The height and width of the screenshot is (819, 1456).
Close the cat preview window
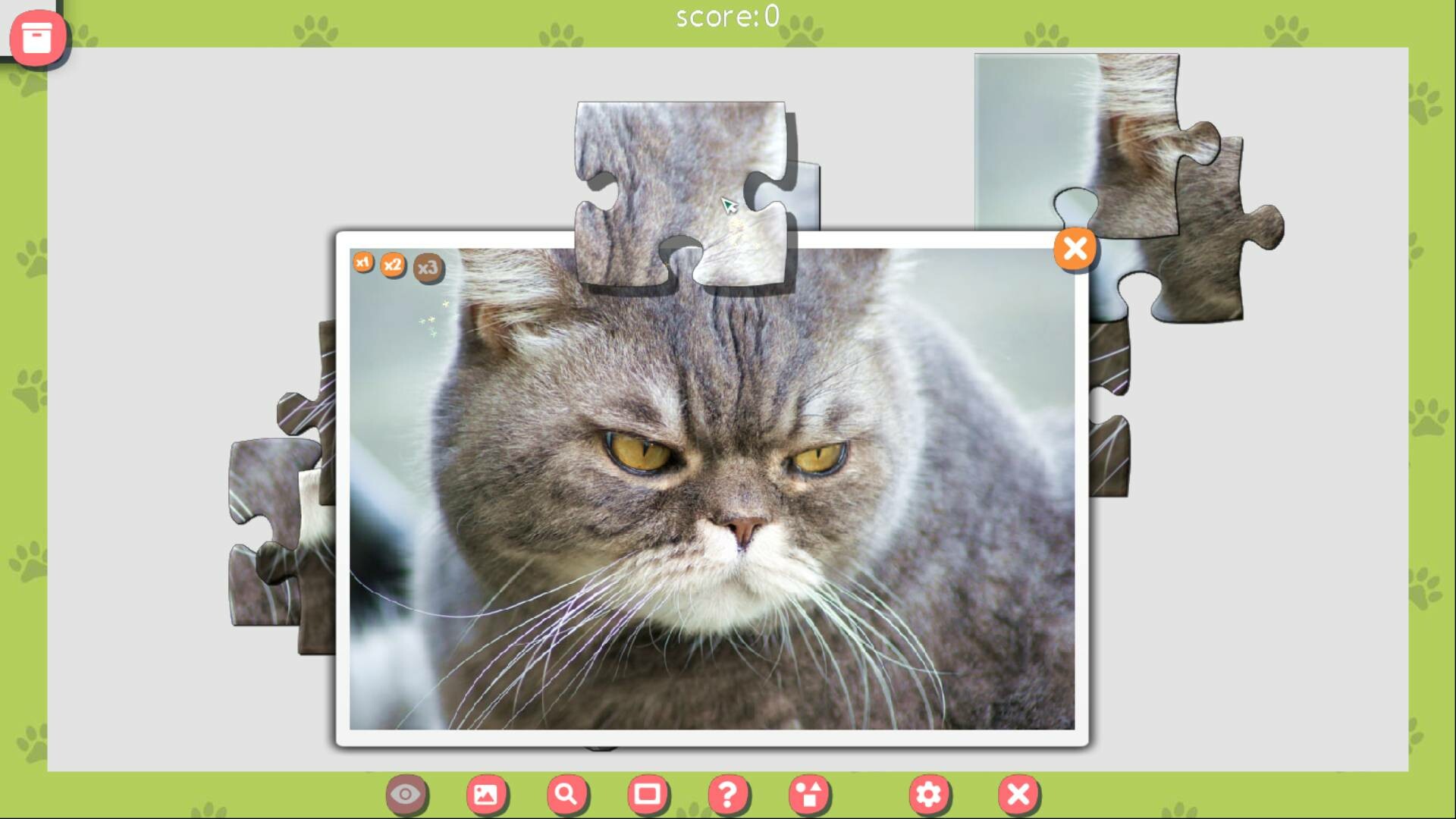(x=1074, y=249)
